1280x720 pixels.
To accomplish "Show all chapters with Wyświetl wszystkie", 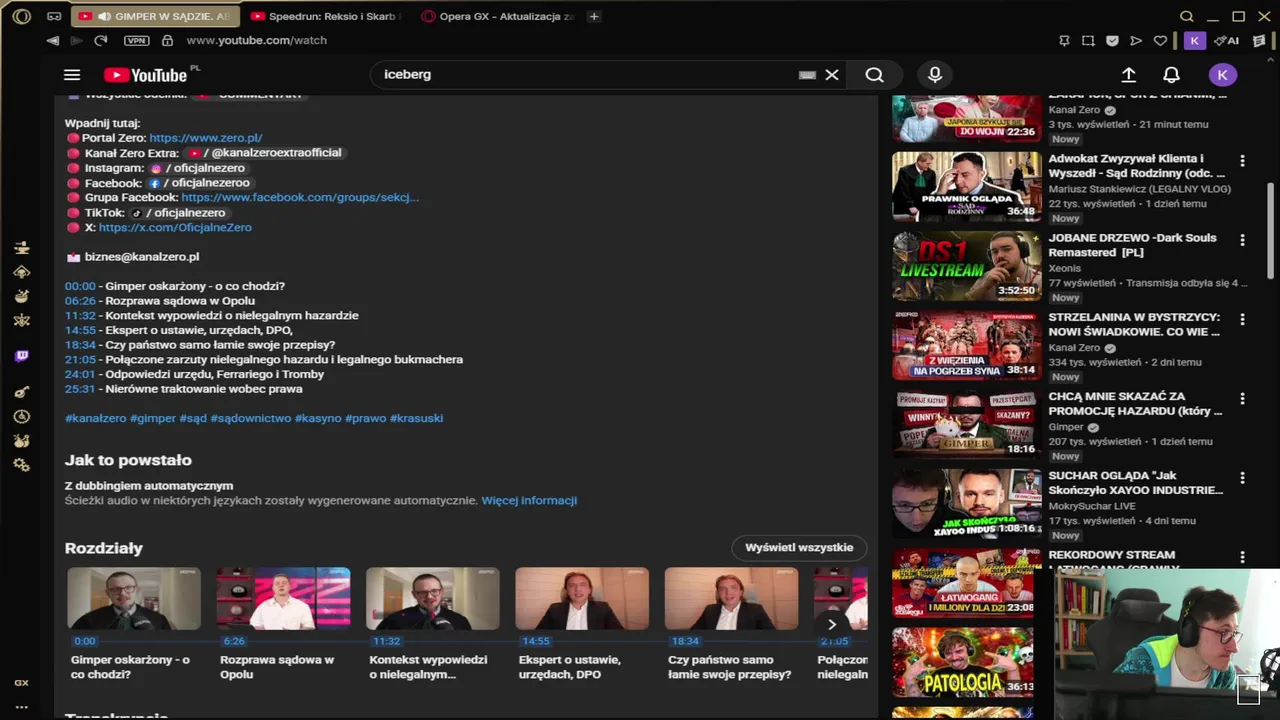I will pos(799,548).
